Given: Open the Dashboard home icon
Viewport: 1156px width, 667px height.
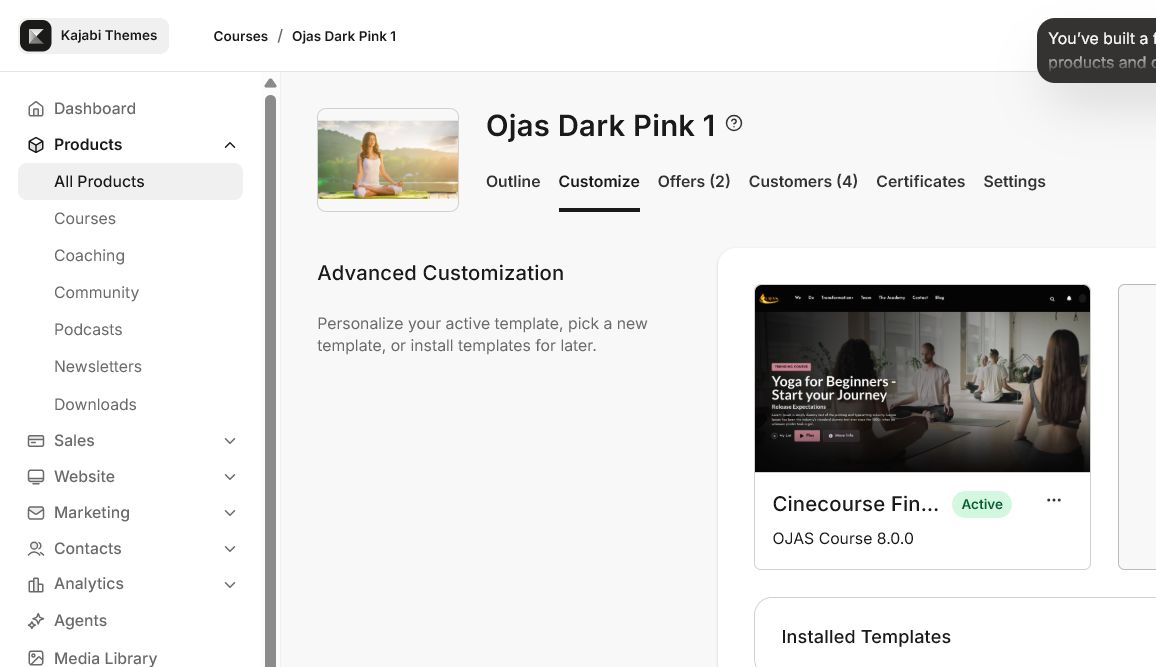Looking at the screenshot, I should [35, 109].
